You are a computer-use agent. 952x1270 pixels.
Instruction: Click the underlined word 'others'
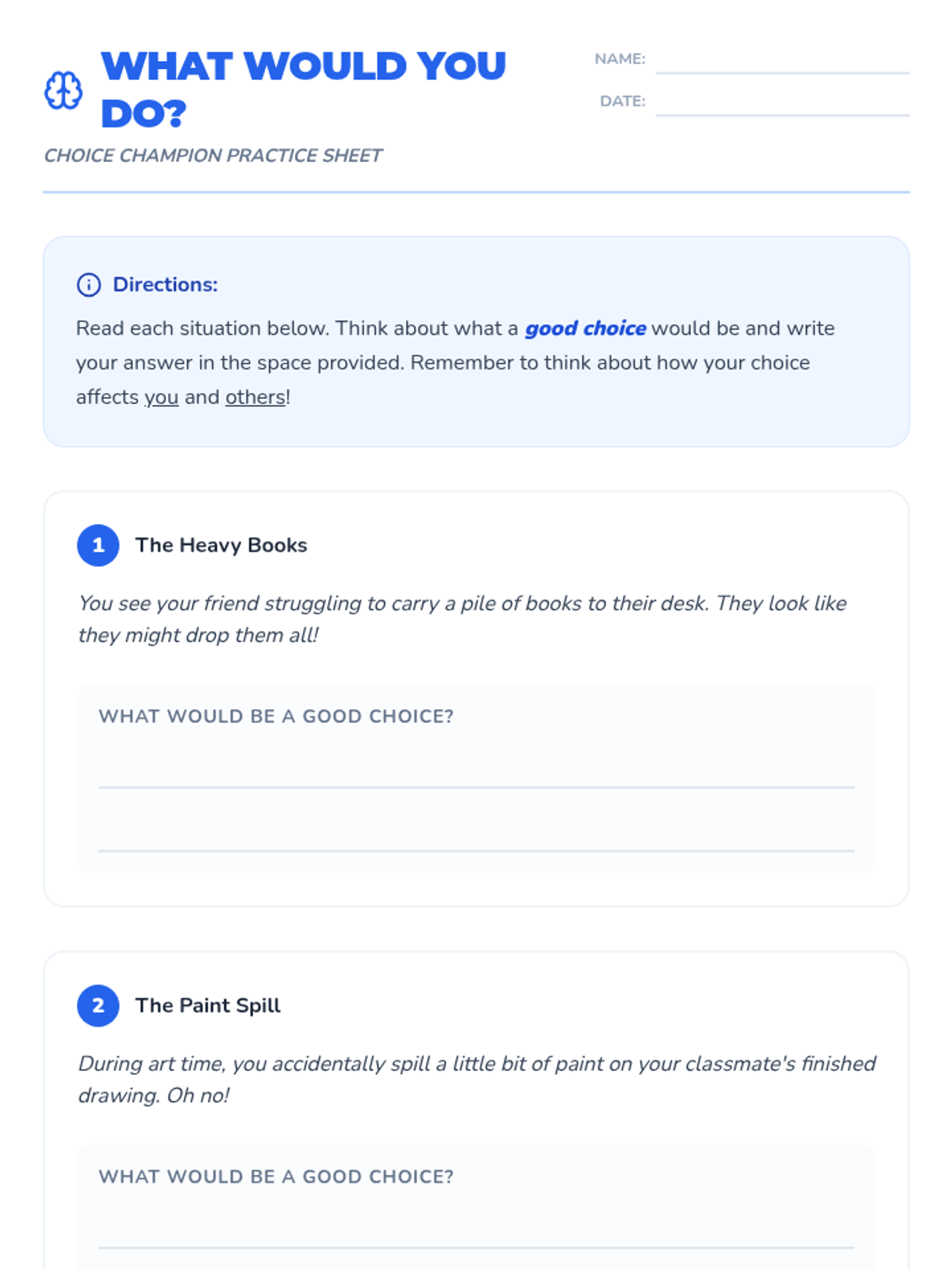(255, 397)
